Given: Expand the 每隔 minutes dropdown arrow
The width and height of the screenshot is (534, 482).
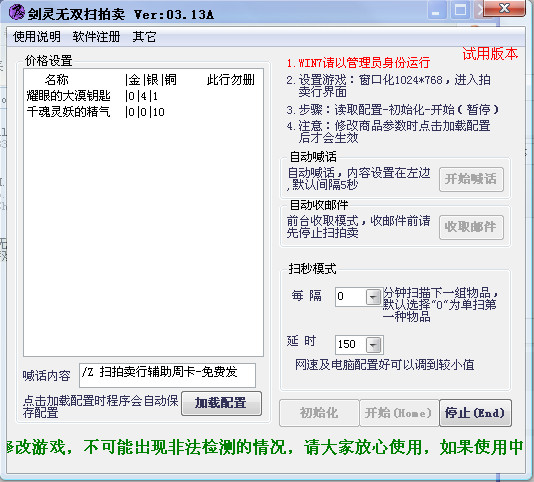Looking at the screenshot, I should [x=373, y=297].
